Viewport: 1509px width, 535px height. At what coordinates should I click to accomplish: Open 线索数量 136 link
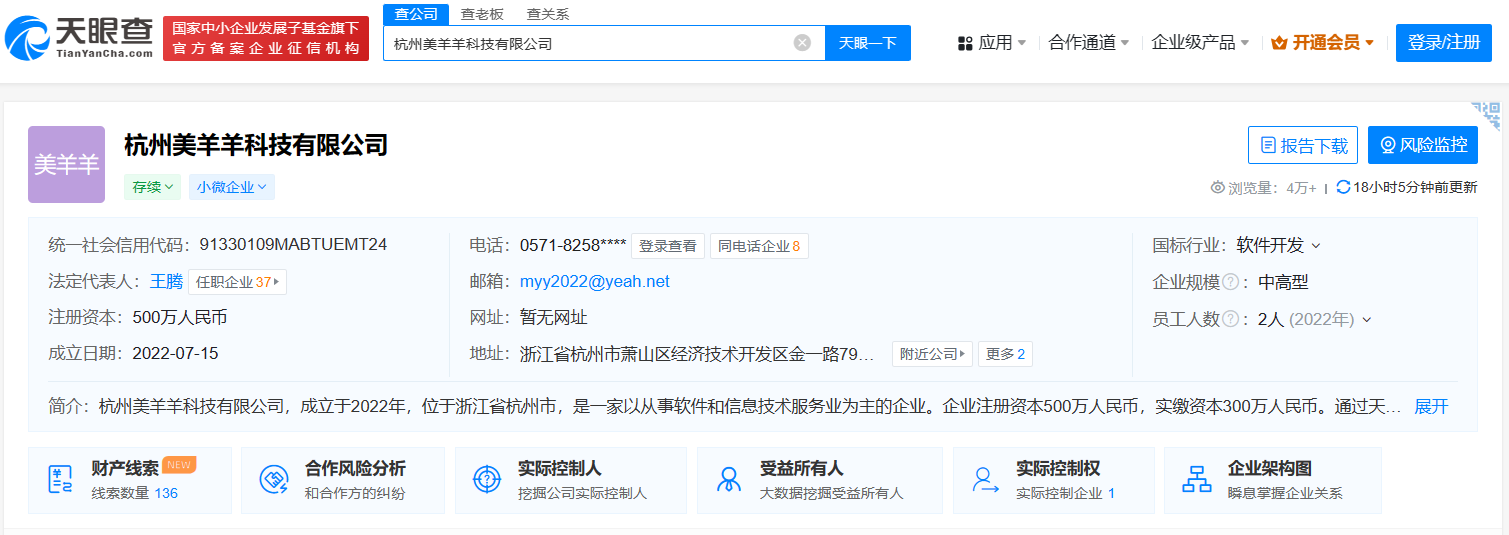134,493
